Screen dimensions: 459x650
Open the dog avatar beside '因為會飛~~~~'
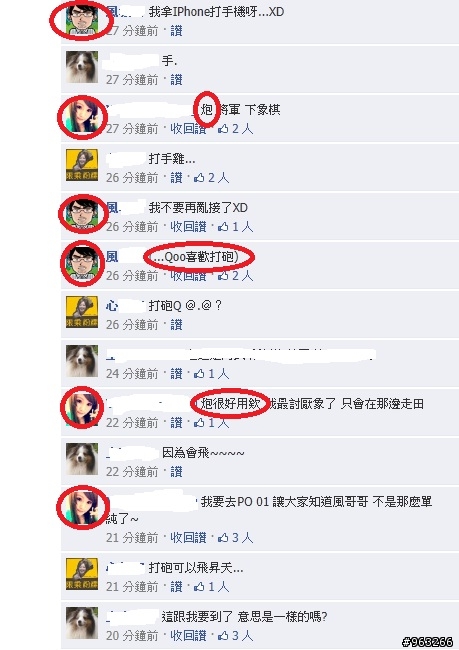click(82, 459)
